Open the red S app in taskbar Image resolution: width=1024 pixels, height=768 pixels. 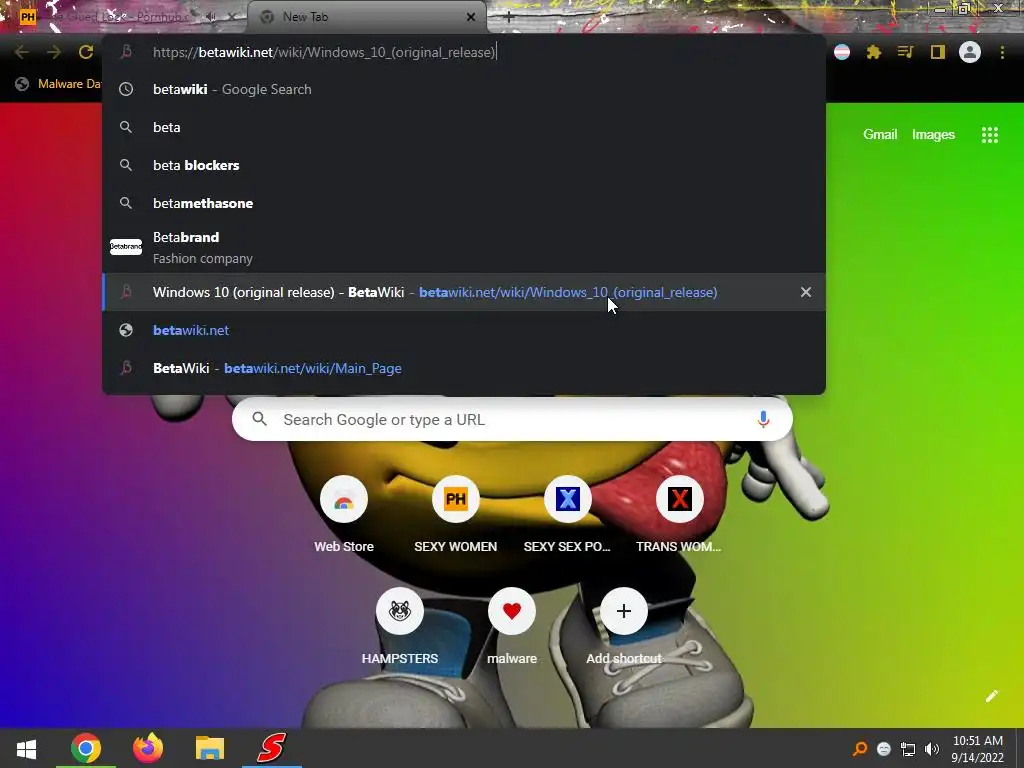(272, 748)
